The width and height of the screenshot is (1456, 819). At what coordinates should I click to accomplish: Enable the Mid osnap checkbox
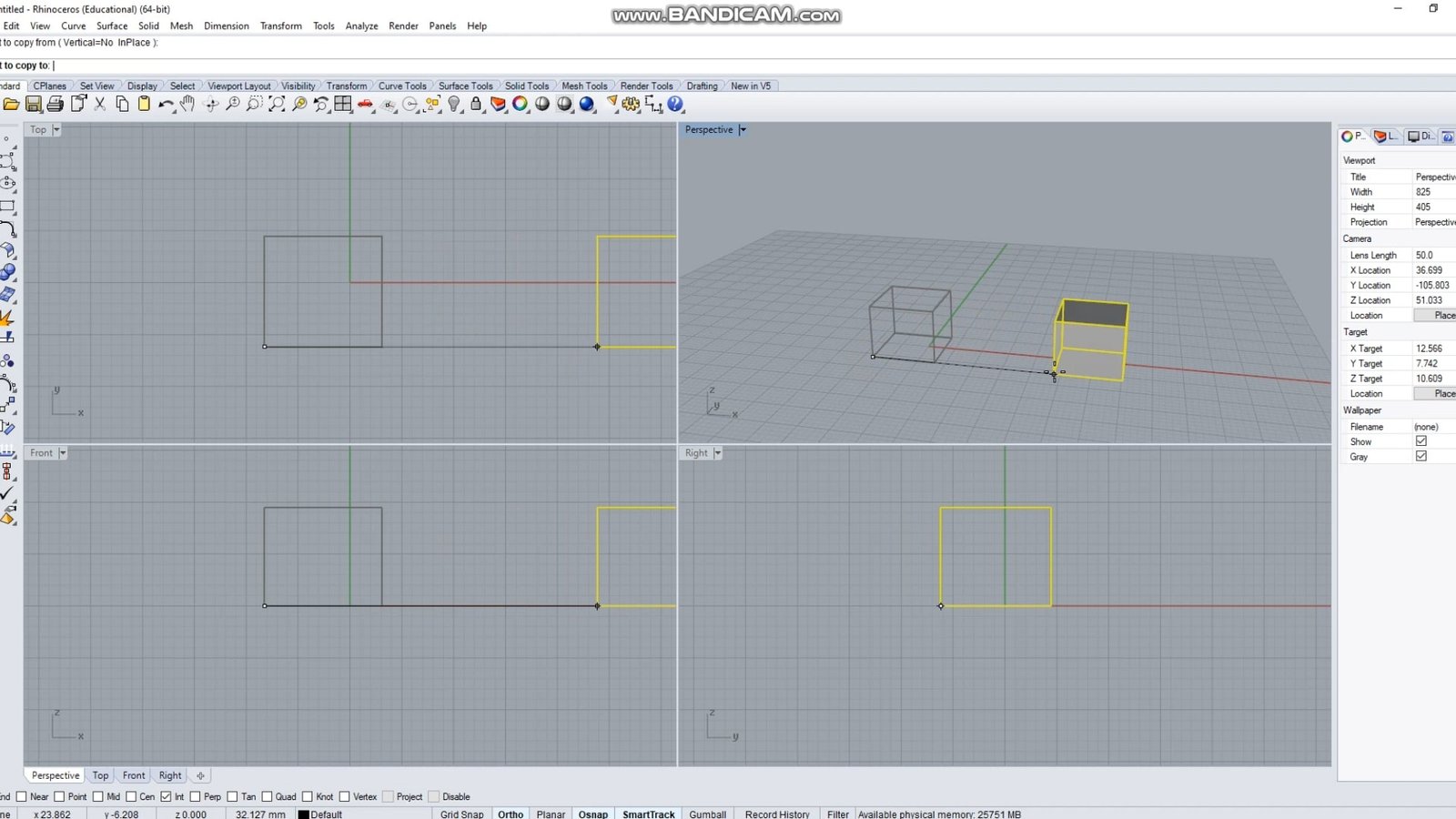98,796
